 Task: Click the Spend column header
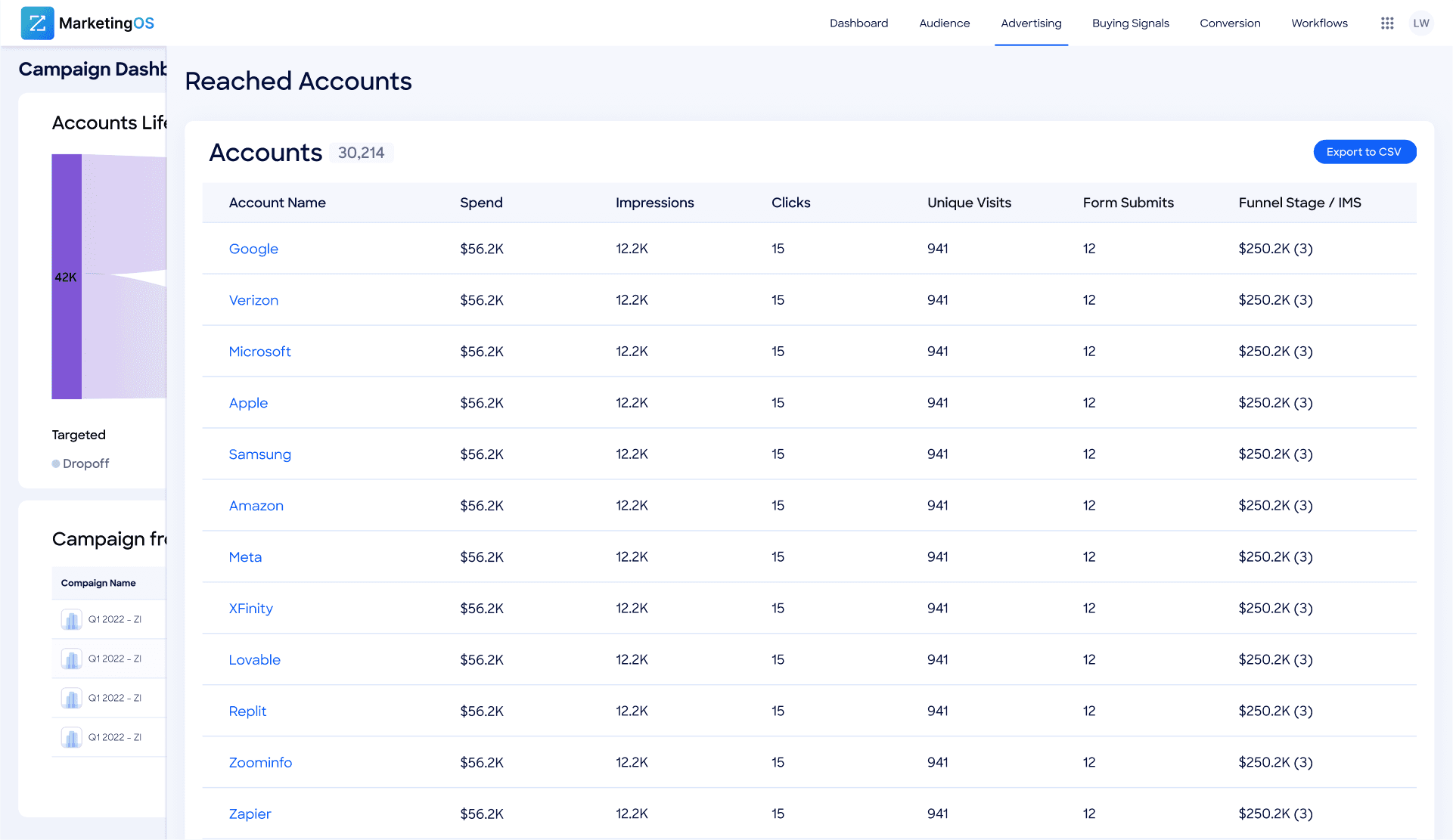pos(481,203)
